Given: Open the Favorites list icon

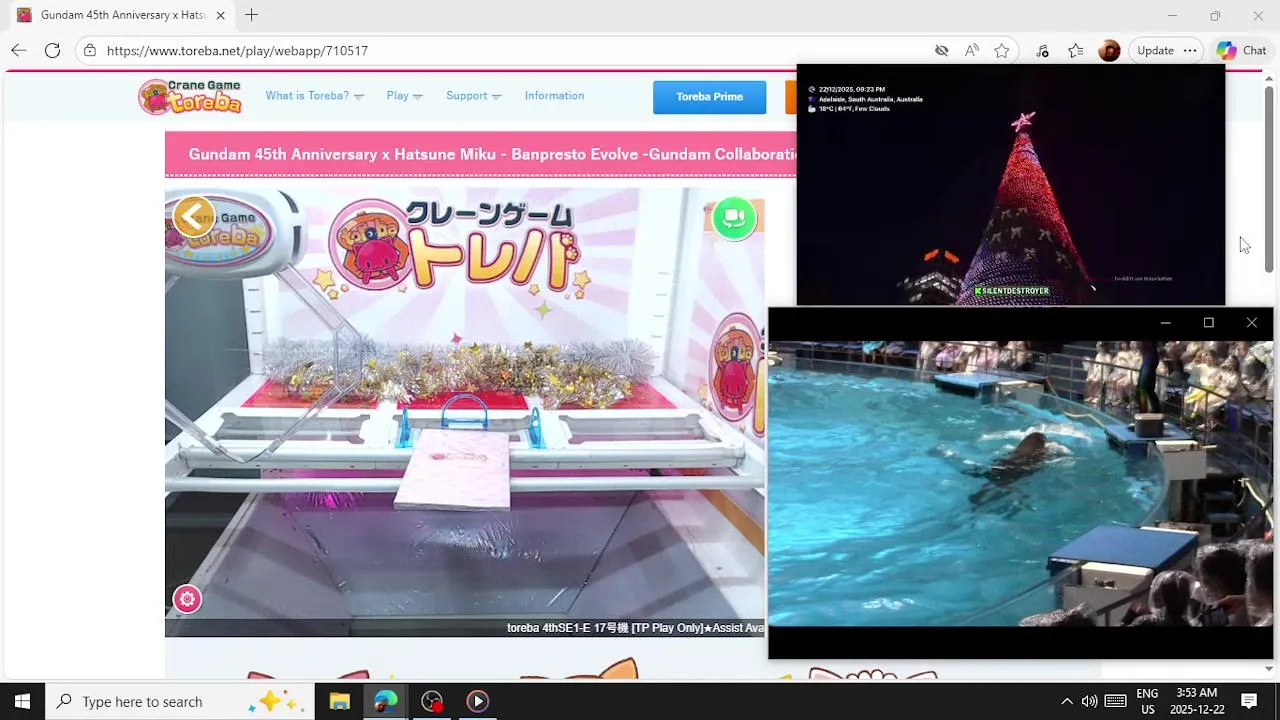Looking at the screenshot, I should (1076, 50).
